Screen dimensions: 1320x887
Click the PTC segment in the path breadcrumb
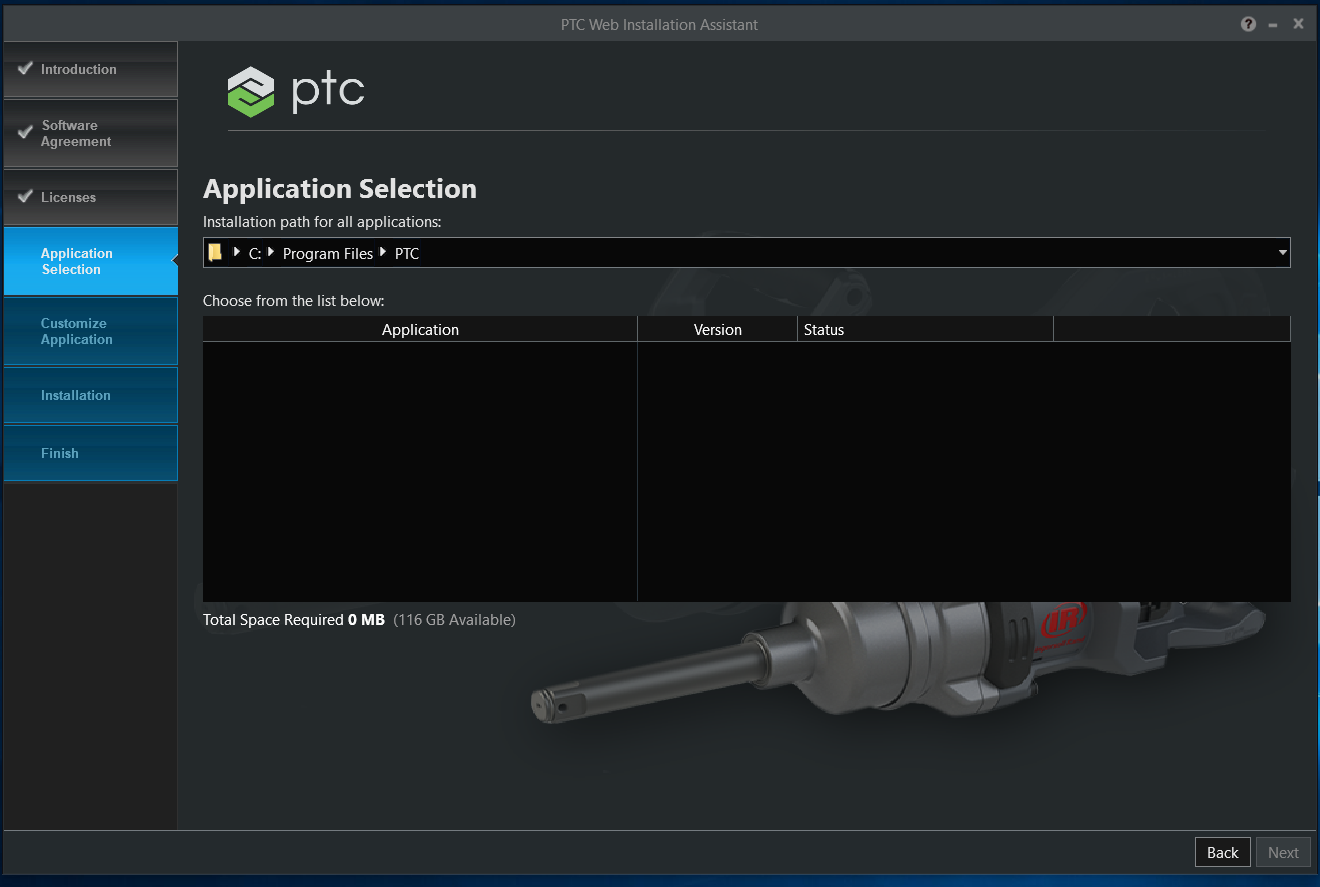pyautogui.click(x=406, y=253)
